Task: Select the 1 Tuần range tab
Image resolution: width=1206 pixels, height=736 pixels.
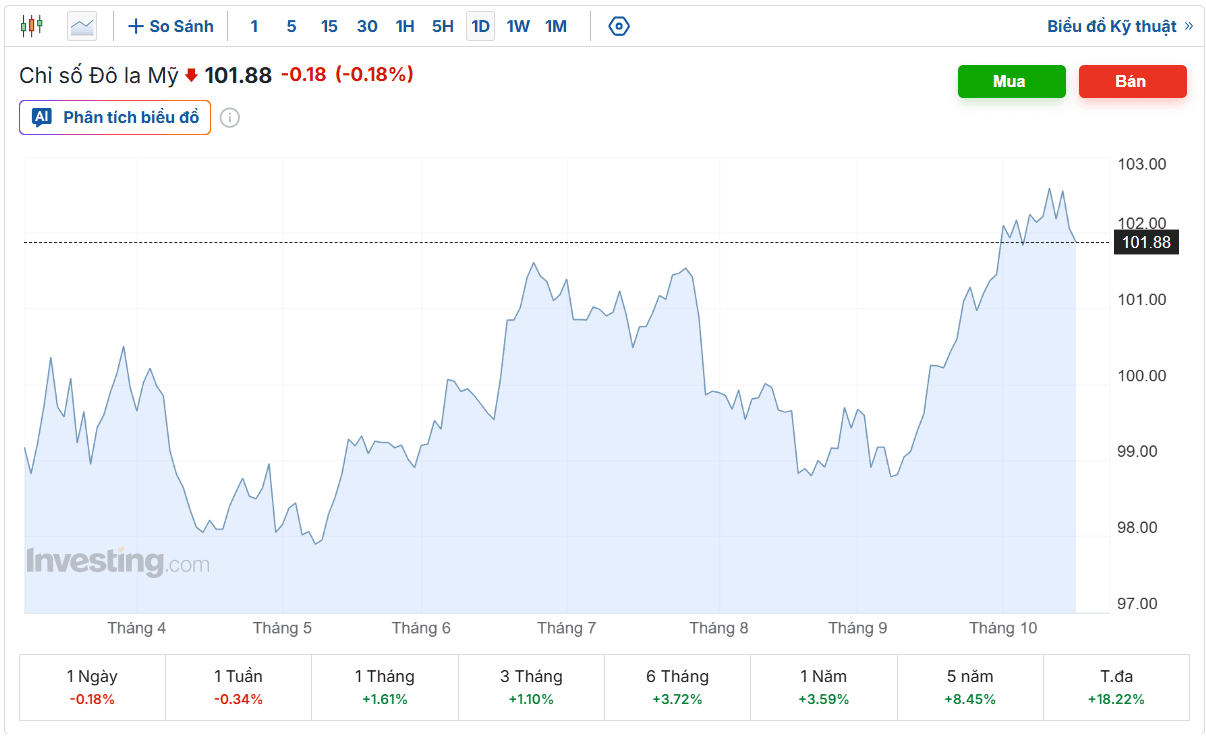Action: (238, 687)
